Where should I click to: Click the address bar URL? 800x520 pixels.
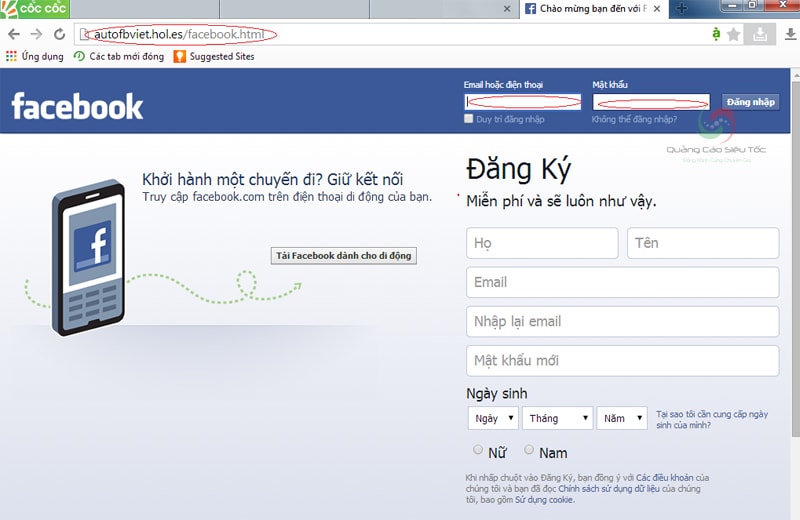(180, 34)
